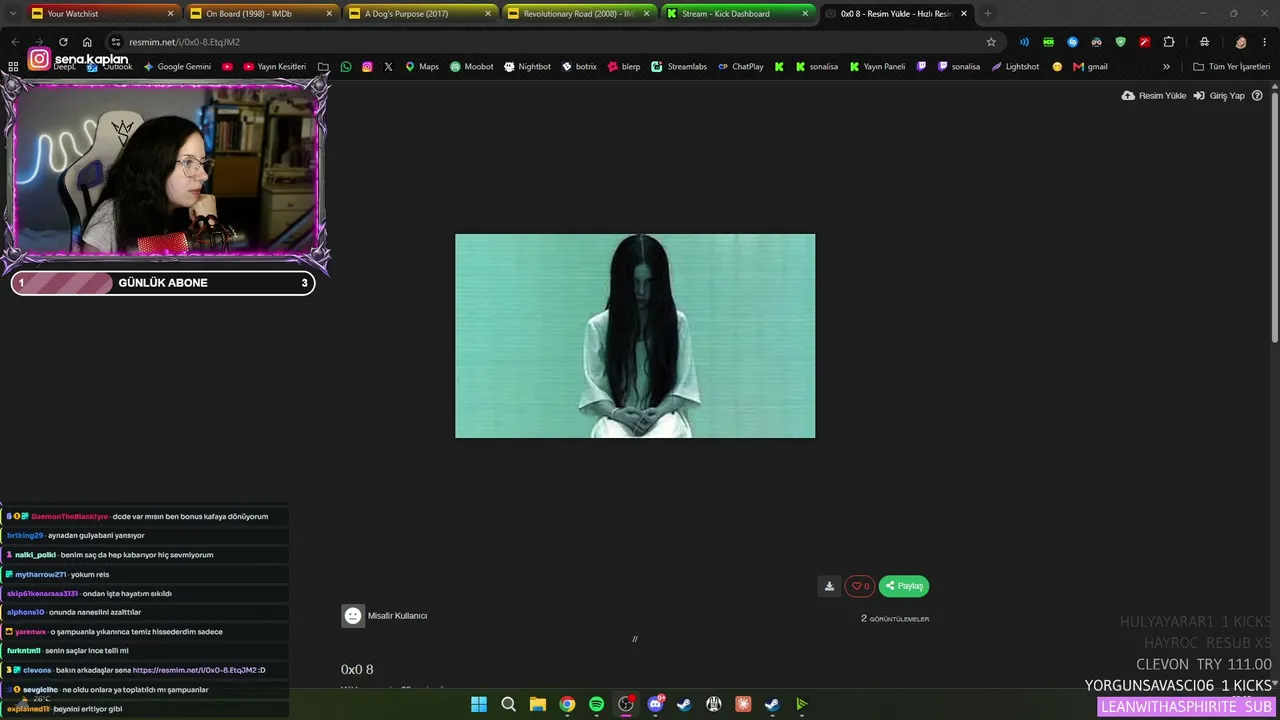Open the X (Twitter) bookmark icon

(x=388, y=67)
